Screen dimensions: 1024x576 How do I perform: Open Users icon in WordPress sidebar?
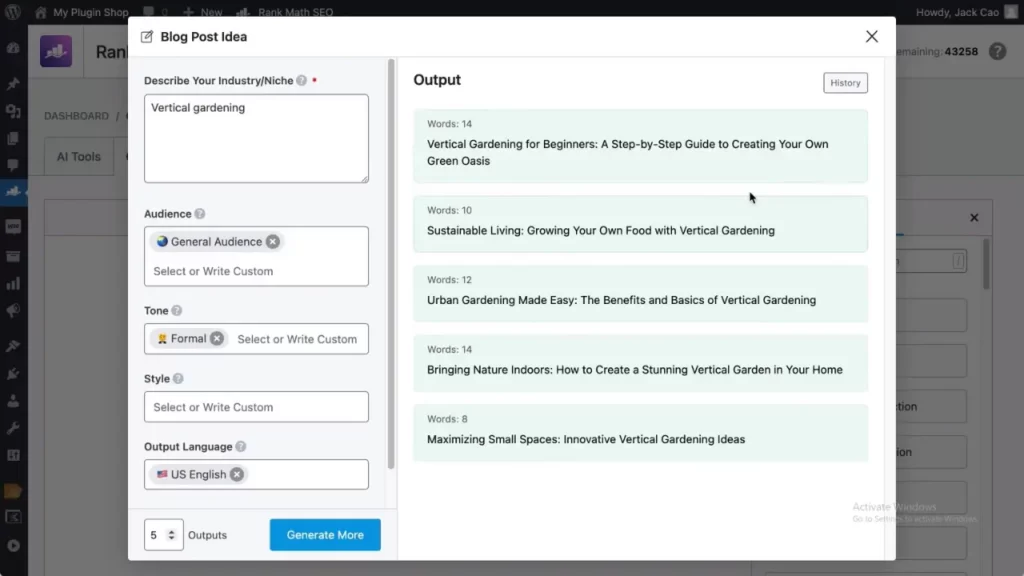(x=13, y=401)
